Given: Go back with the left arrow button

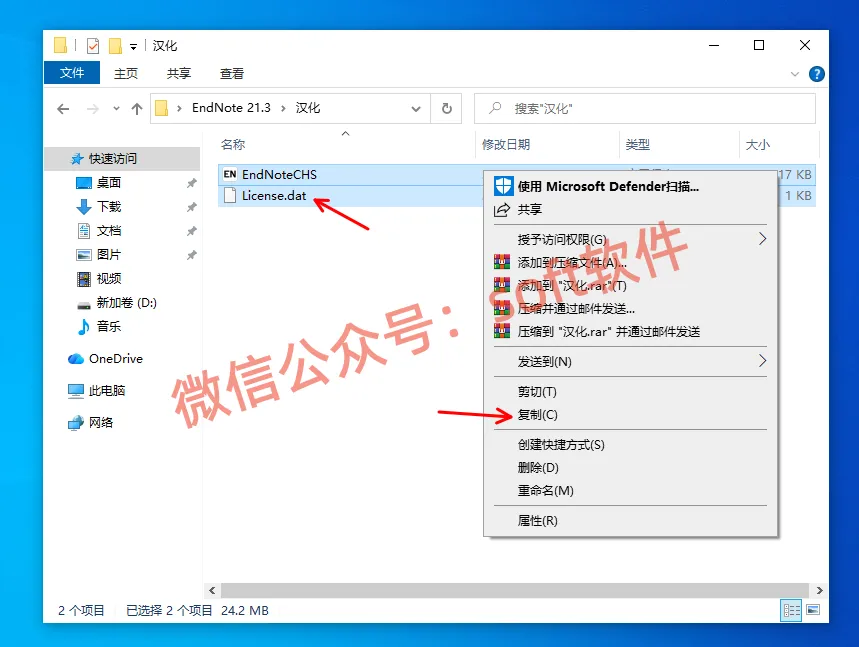Looking at the screenshot, I should 63,109.
